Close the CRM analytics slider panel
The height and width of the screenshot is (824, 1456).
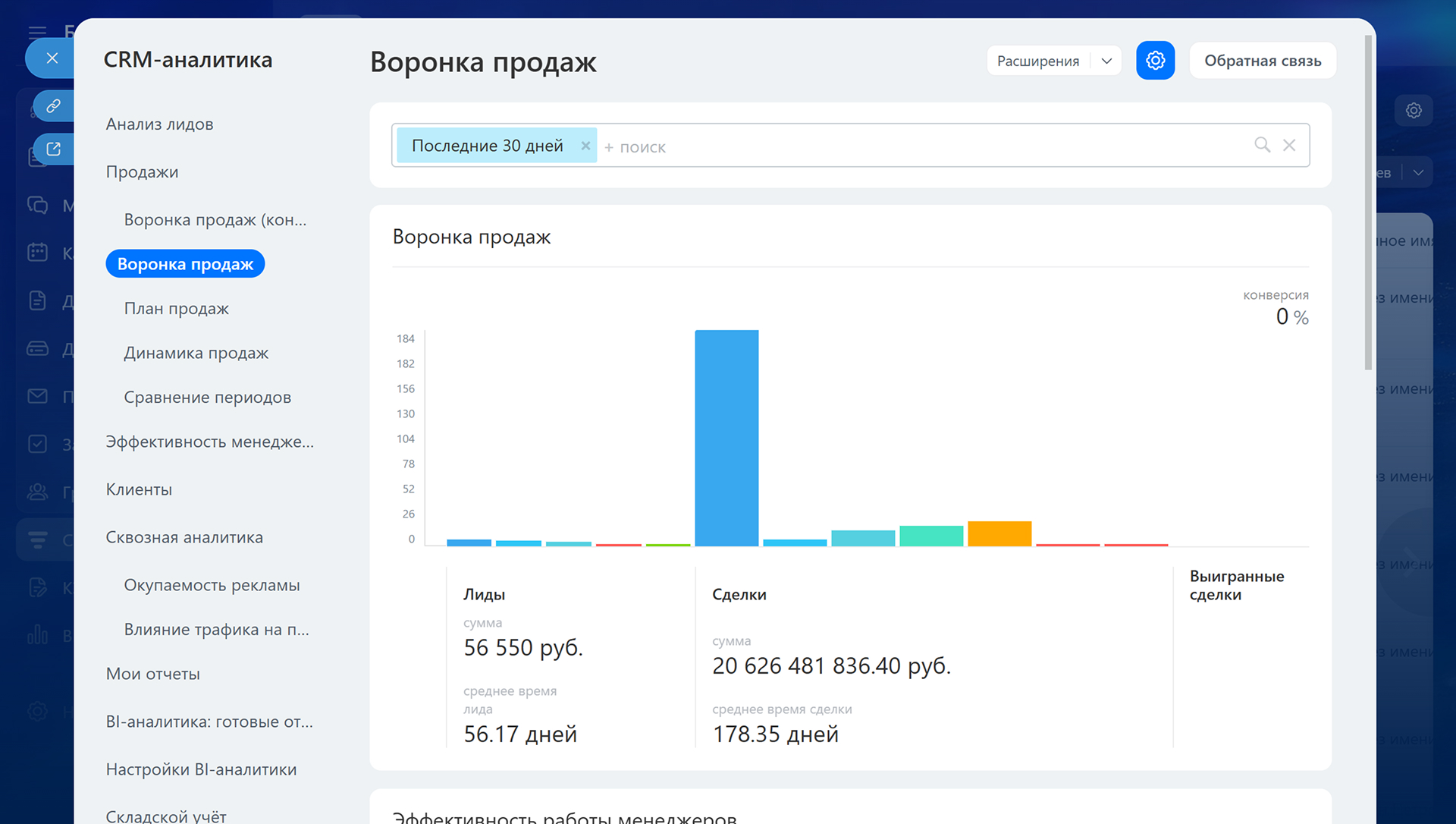(x=52, y=58)
